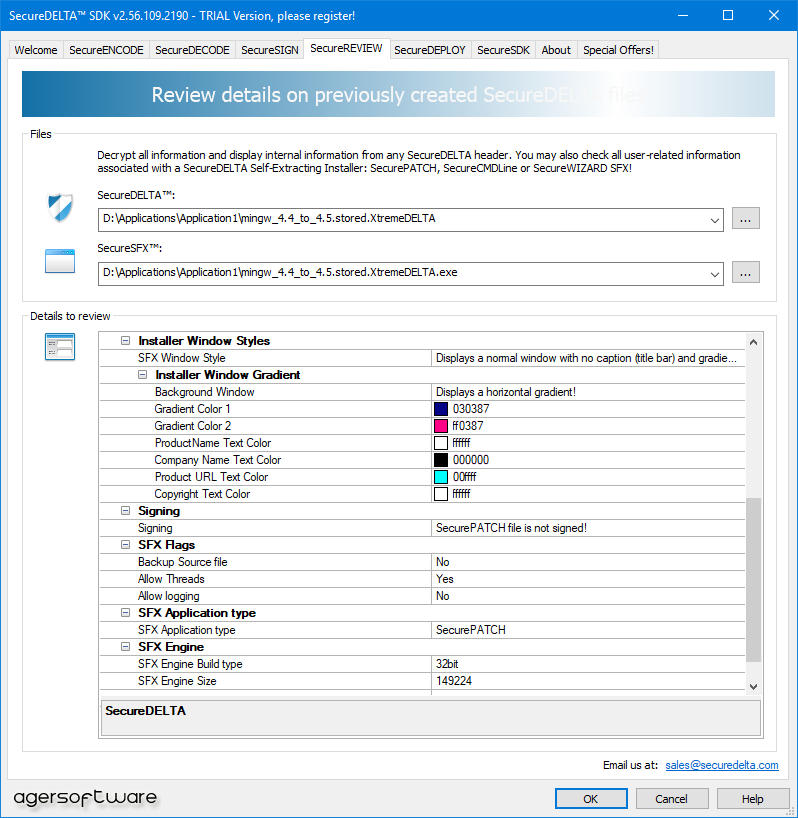Click the SecureSFX window icon
The image size is (798, 818).
(60, 261)
